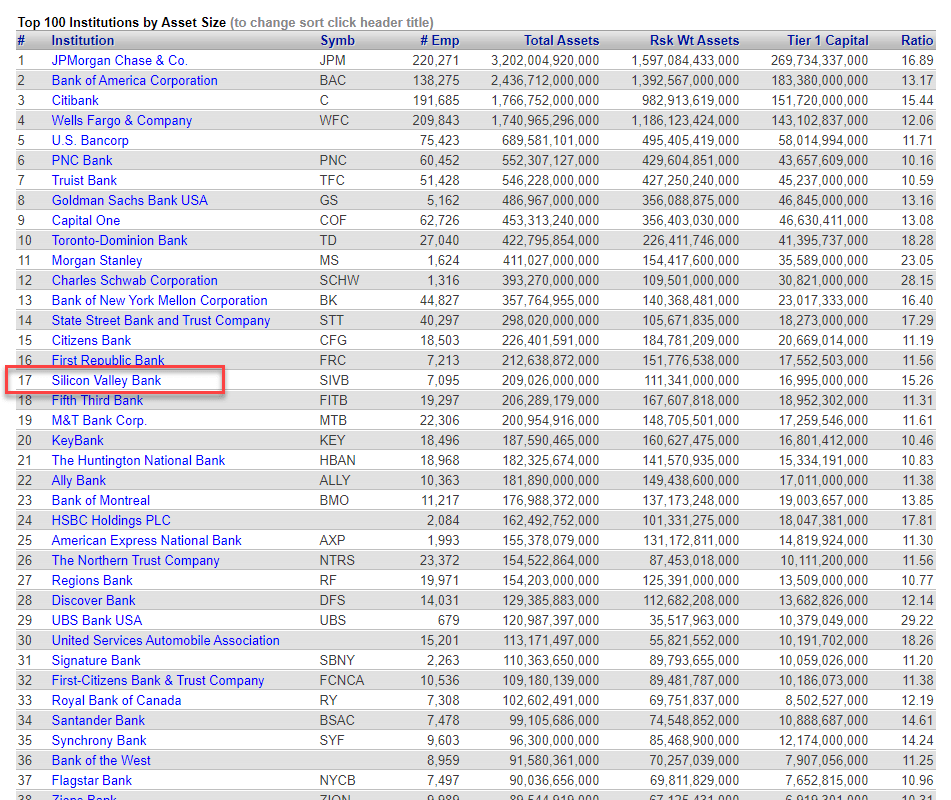The image size is (951, 800).
Task: Open the Capital One link
Action: point(86,221)
